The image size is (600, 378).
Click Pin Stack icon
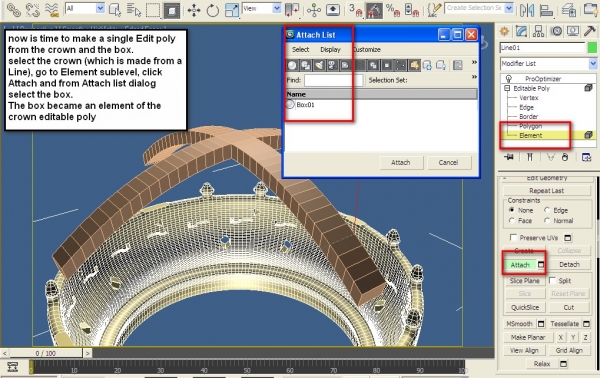coord(509,157)
